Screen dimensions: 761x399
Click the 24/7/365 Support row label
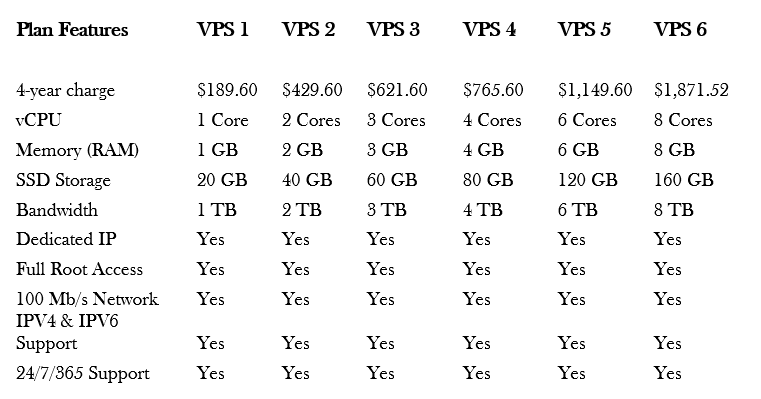[x=83, y=373]
